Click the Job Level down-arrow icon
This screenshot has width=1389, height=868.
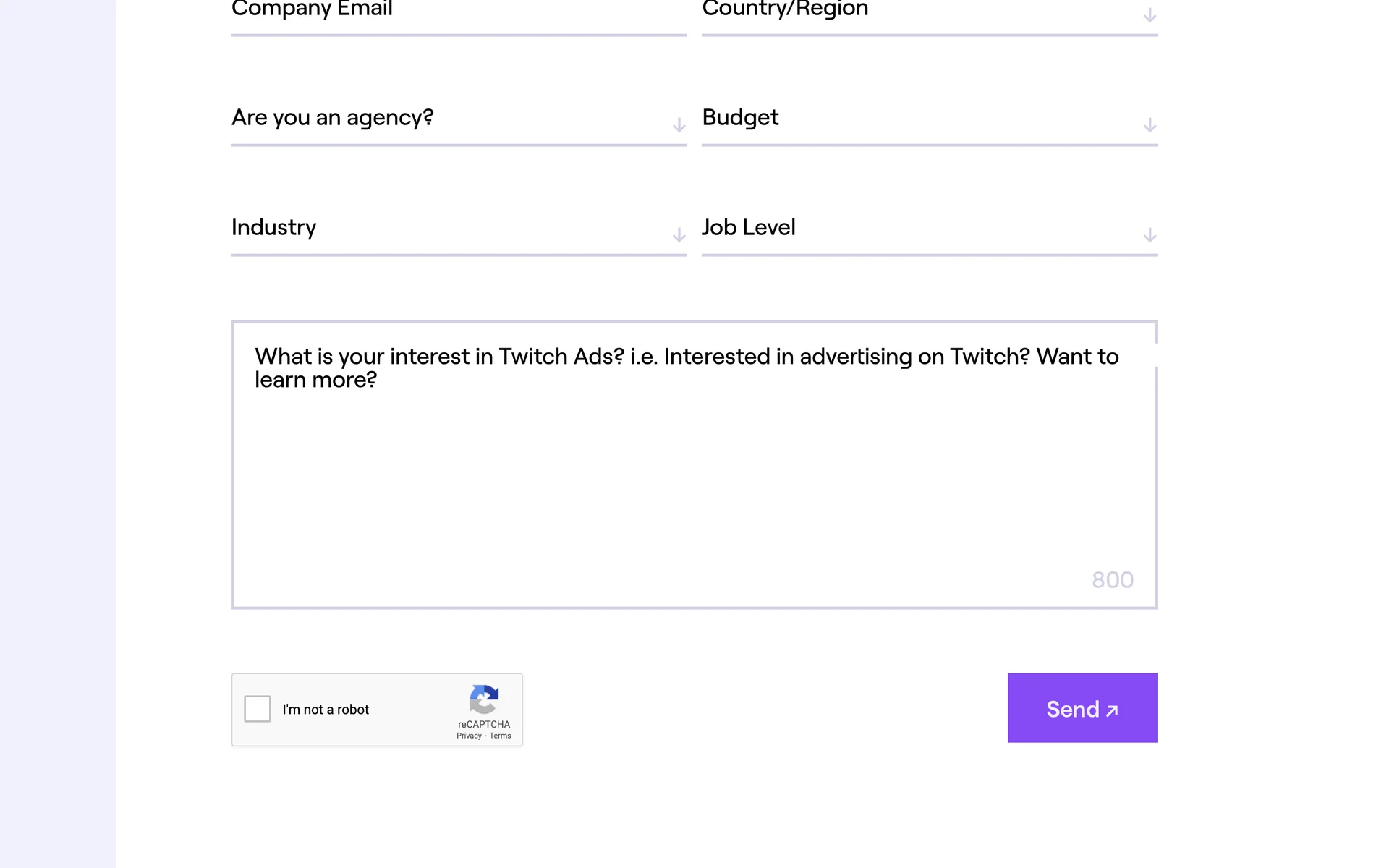(x=1150, y=235)
